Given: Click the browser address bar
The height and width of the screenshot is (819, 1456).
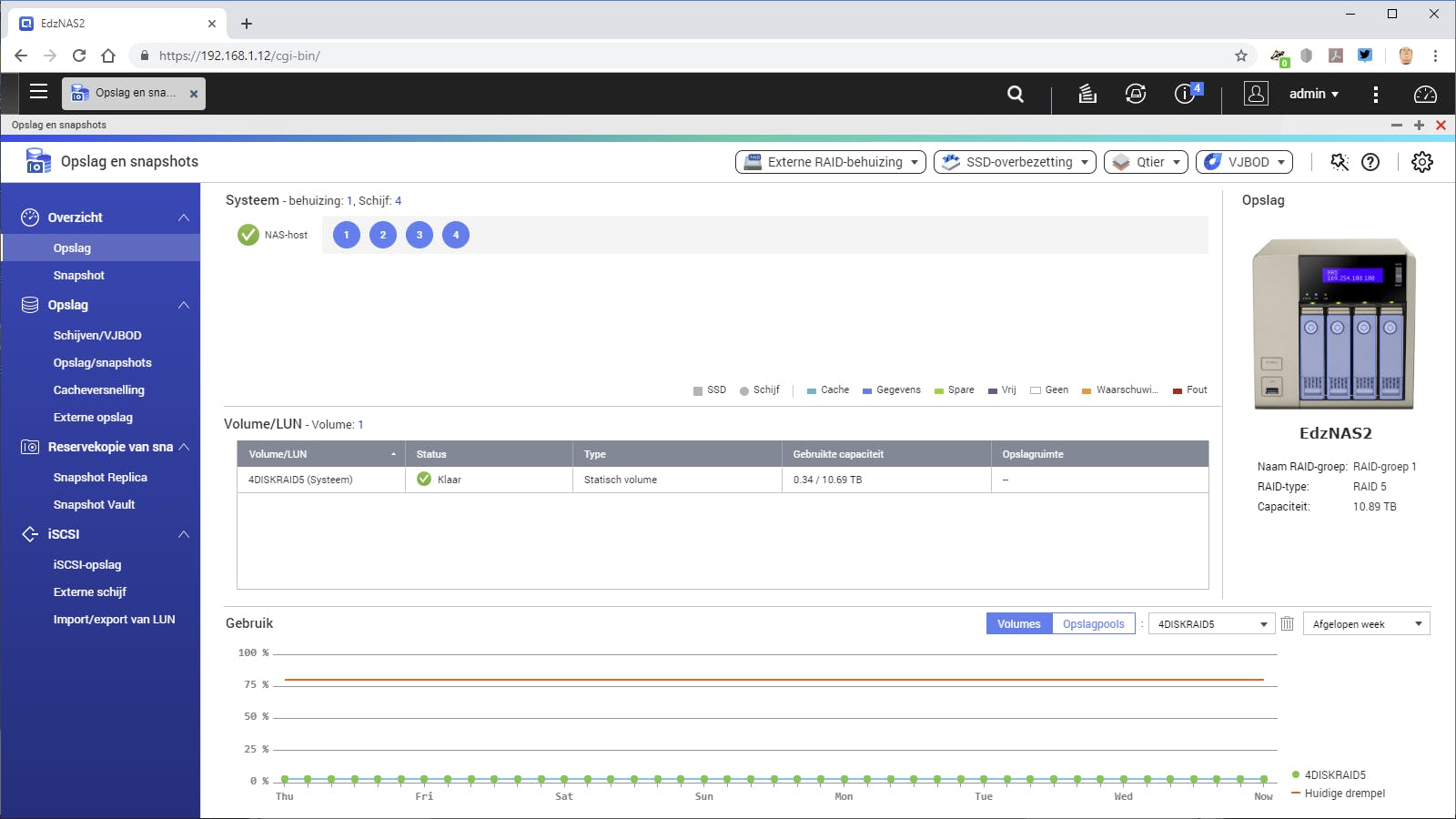Looking at the screenshot, I should tap(692, 56).
